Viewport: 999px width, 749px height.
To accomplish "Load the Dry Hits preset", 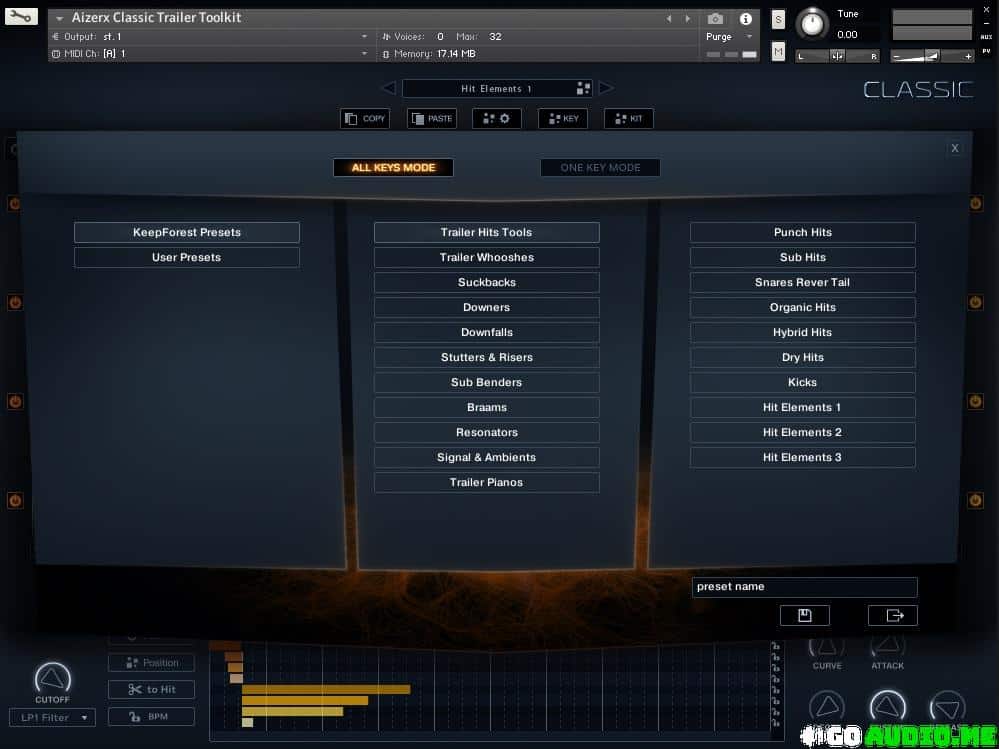I will coord(803,357).
